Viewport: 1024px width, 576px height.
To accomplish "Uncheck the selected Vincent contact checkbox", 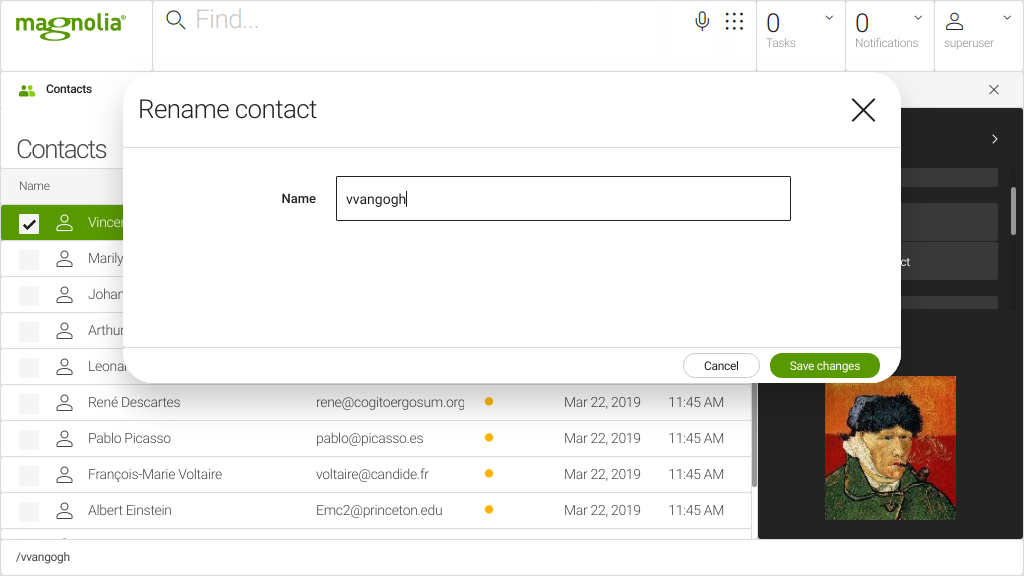I will click(x=27, y=222).
